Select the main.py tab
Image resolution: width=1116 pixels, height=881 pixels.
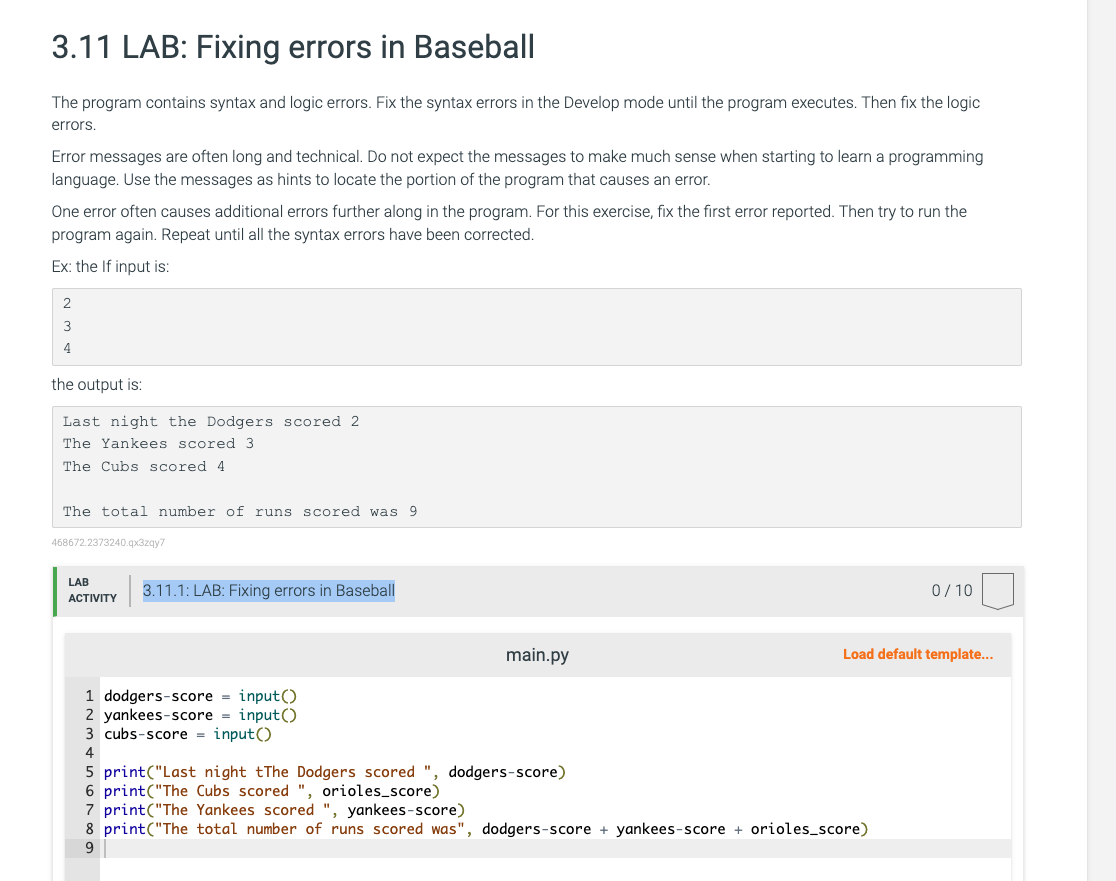pyautogui.click(x=537, y=655)
